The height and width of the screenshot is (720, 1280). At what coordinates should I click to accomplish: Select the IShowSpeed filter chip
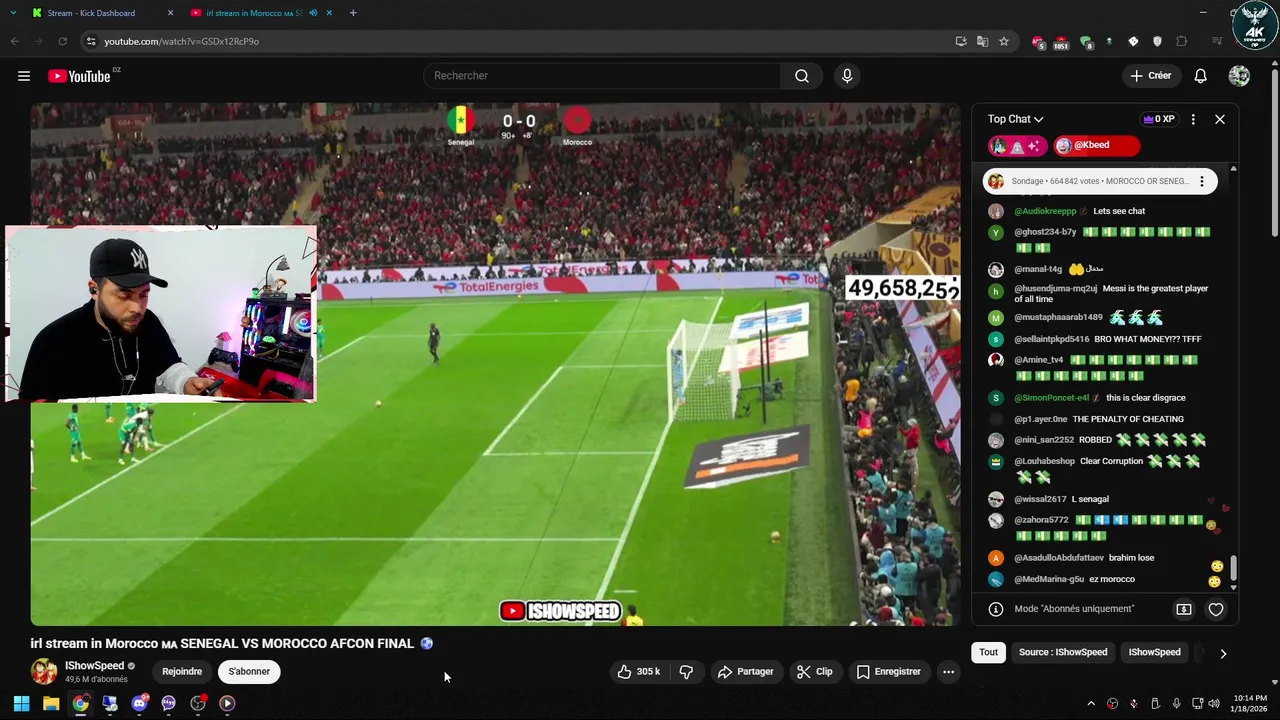click(x=1155, y=652)
